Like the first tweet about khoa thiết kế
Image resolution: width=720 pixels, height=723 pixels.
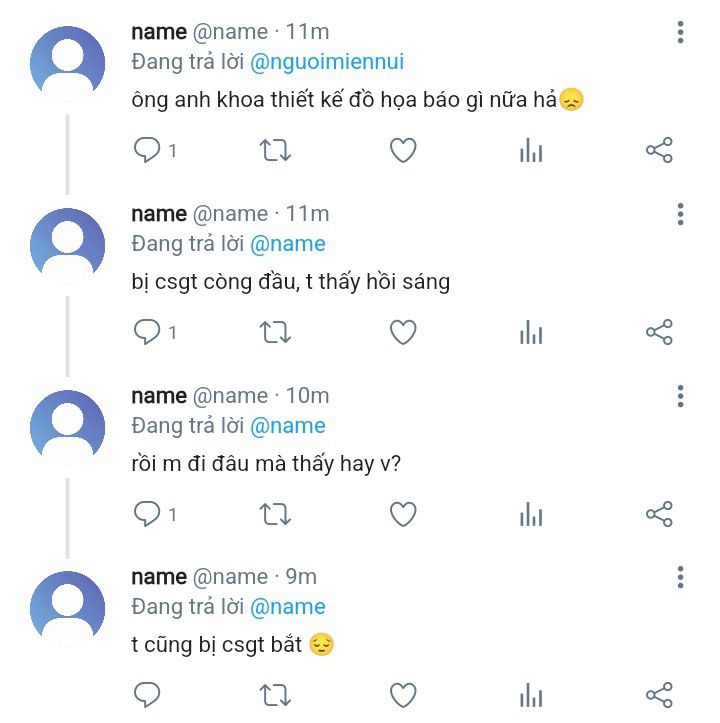coord(403,150)
